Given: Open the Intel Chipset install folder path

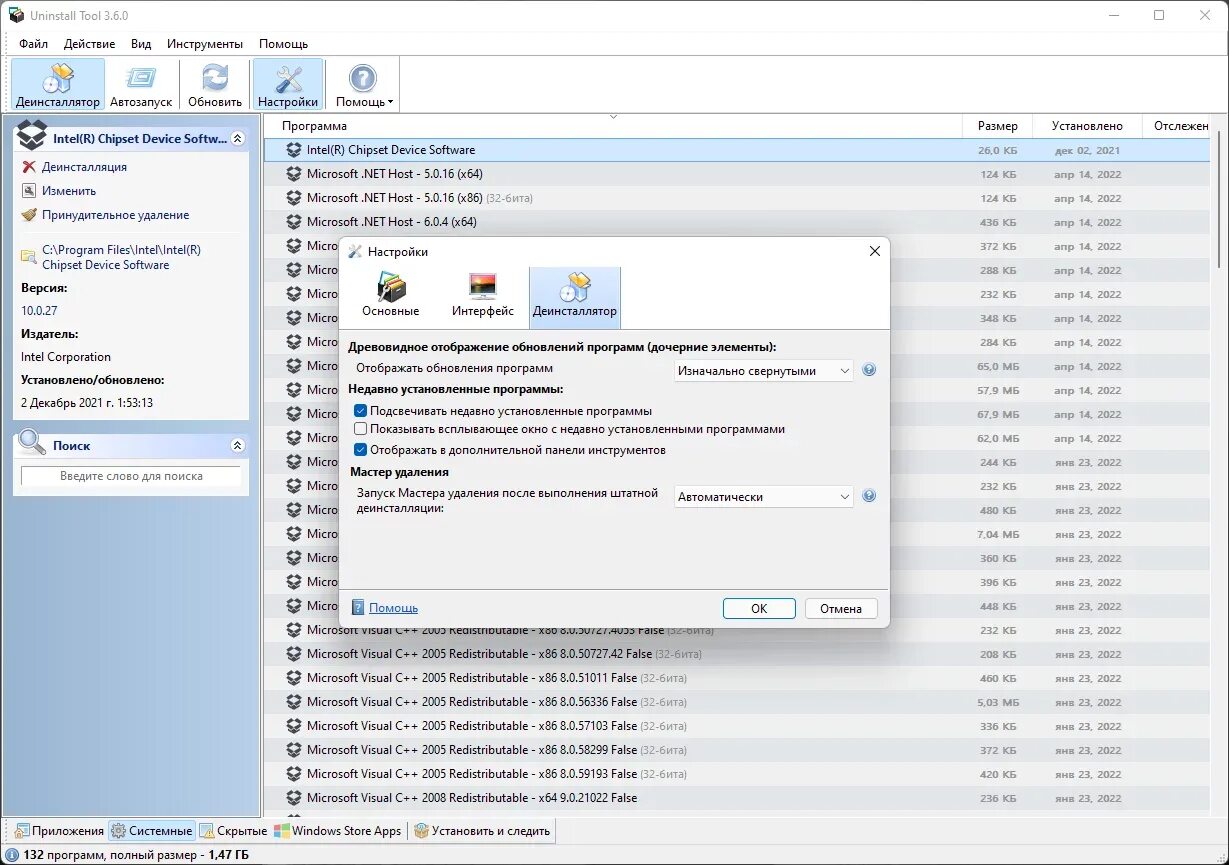Looking at the screenshot, I should (121, 257).
